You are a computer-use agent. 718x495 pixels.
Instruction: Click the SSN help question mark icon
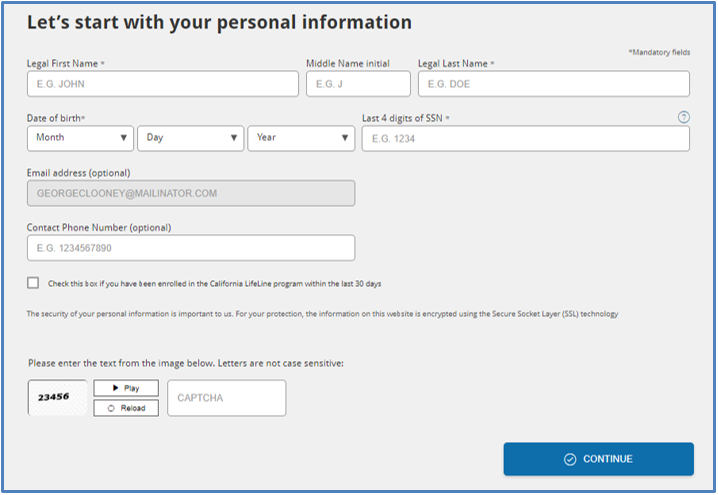(x=683, y=117)
